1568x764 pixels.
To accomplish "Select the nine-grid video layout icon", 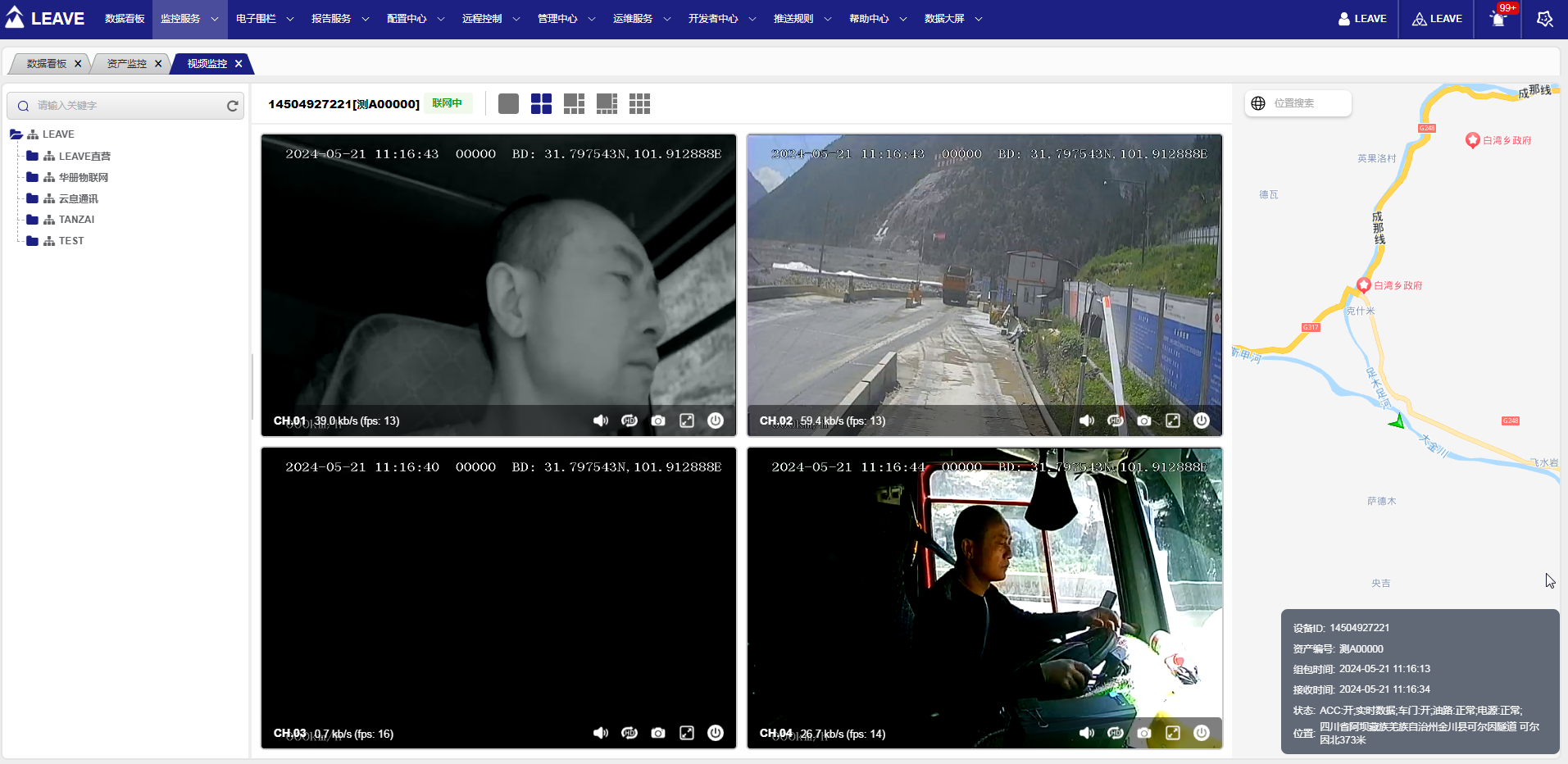I will click(x=639, y=104).
